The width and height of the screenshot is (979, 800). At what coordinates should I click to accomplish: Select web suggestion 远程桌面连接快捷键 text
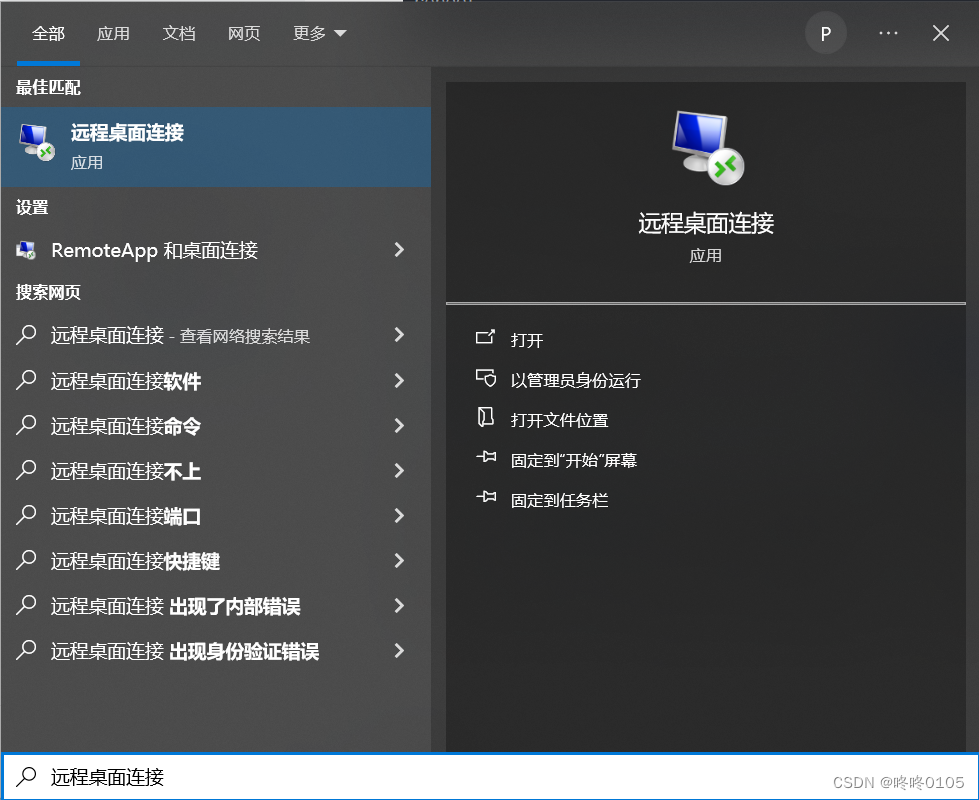pyautogui.click(x=135, y=561)
